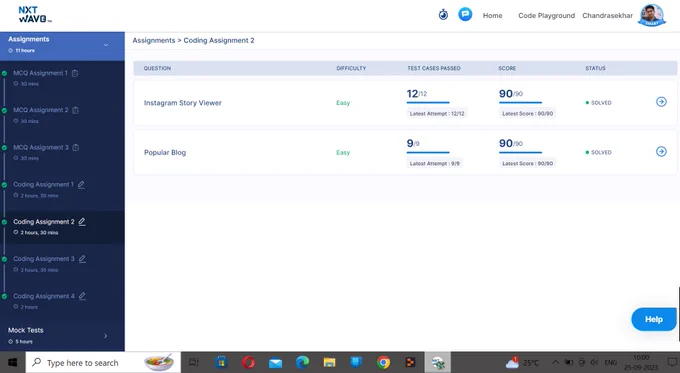Image resolution: width=680 pixels, height=373 pixels.
Task: Open the blue Help button
Action: [654, 319]
